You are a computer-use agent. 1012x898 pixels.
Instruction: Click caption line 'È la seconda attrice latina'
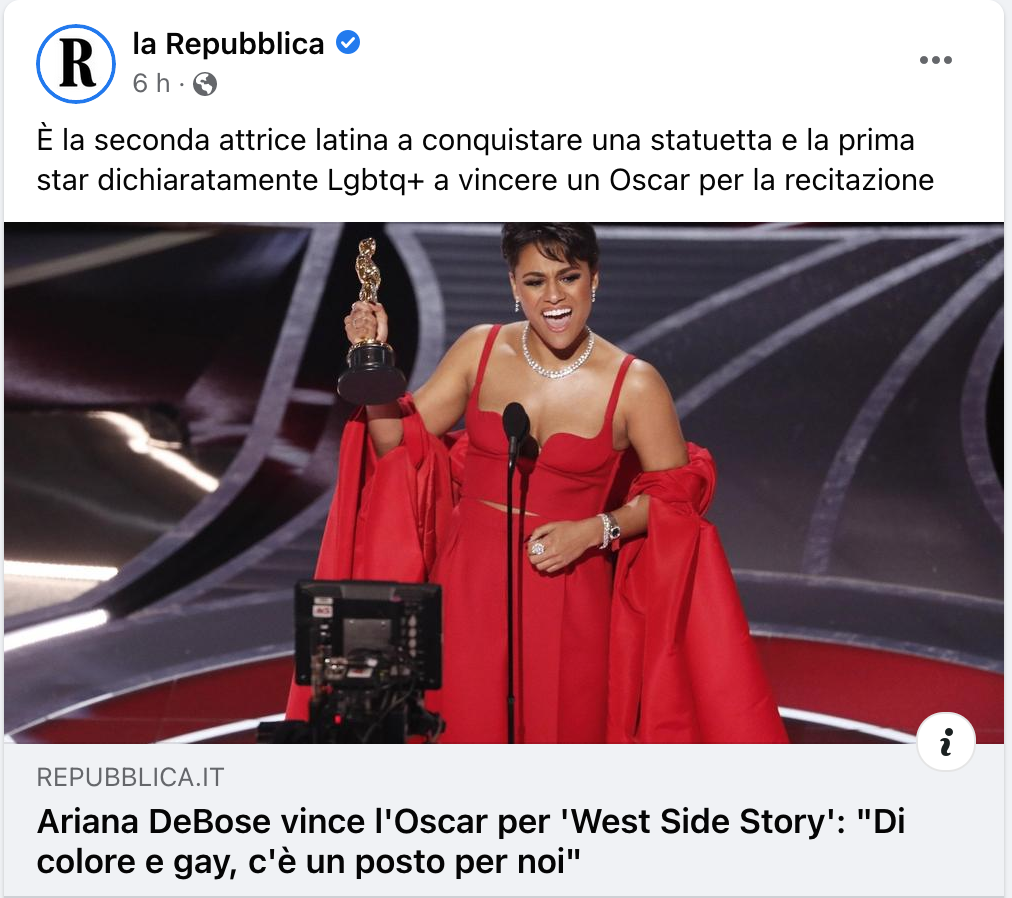pos(476,140)
